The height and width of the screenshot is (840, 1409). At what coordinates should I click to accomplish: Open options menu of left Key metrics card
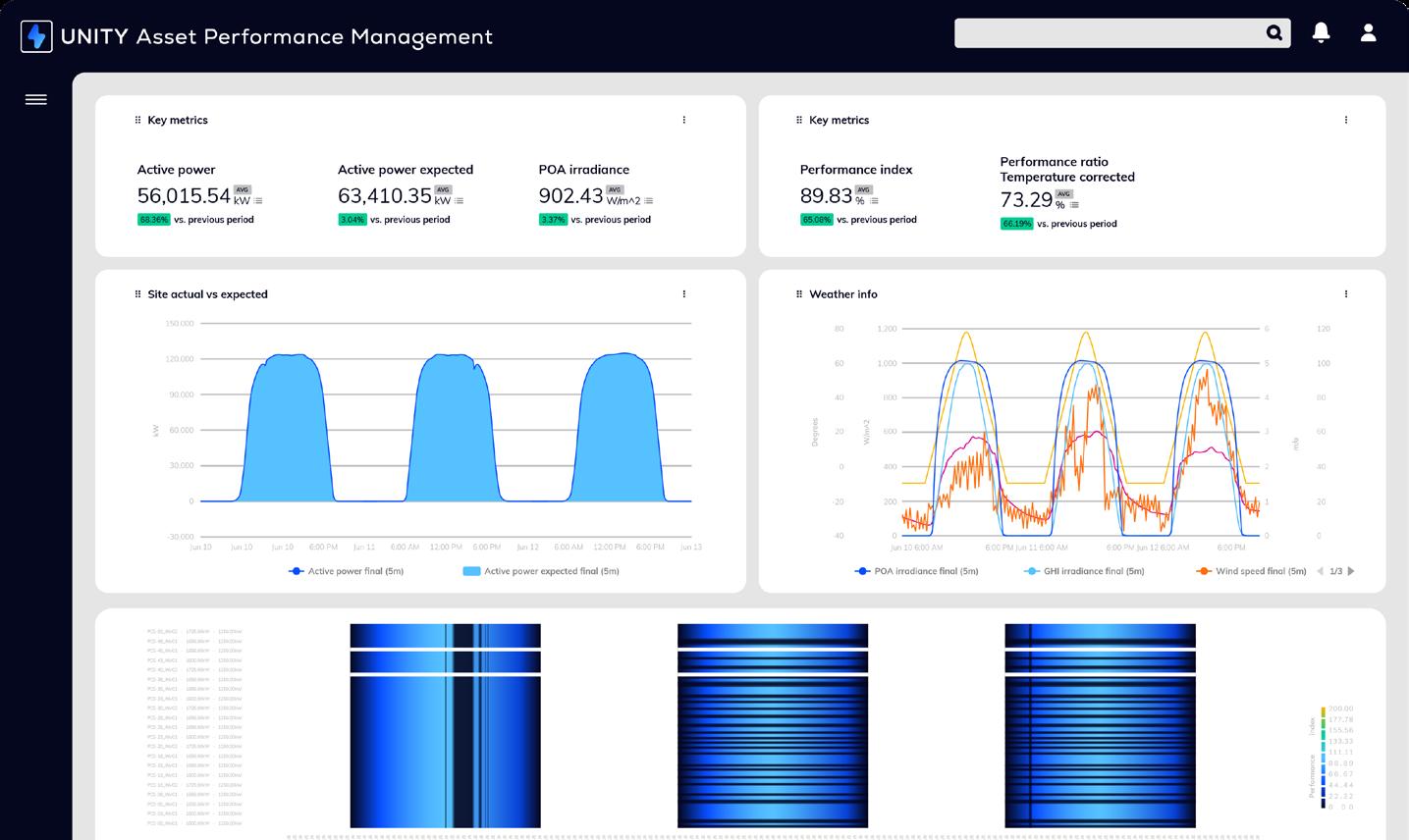(684, 120)
